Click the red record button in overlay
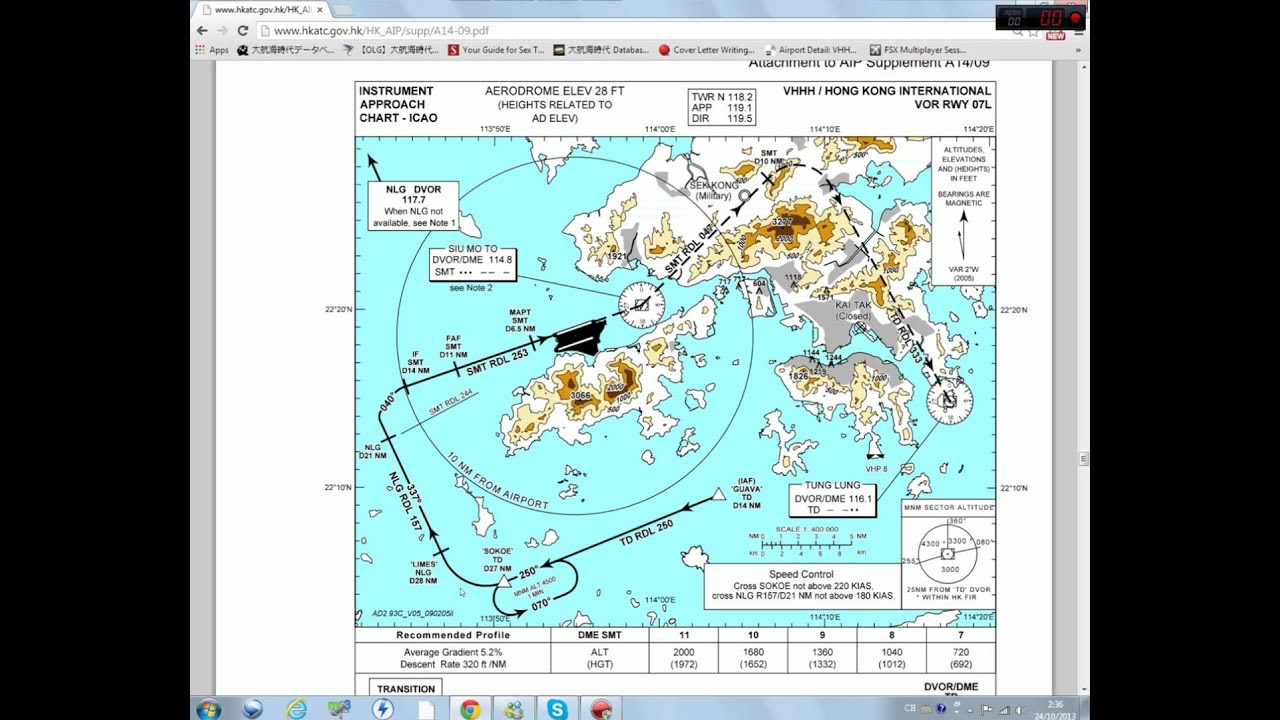 coord(1076,17)
